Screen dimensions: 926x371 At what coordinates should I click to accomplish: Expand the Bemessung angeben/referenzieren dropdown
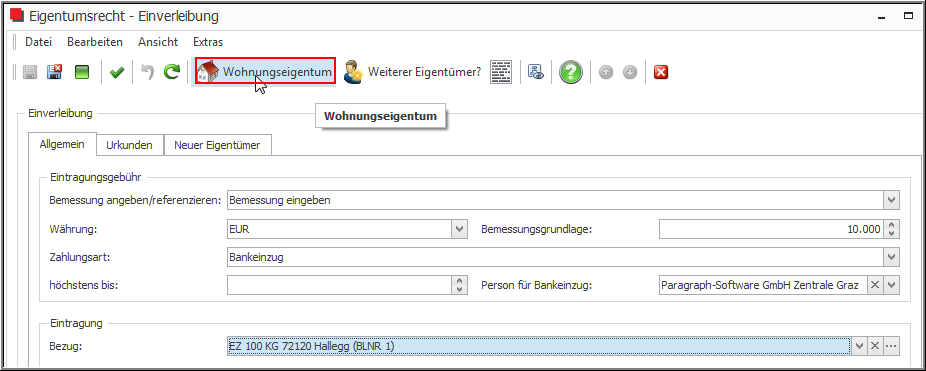tap(892, 200)
